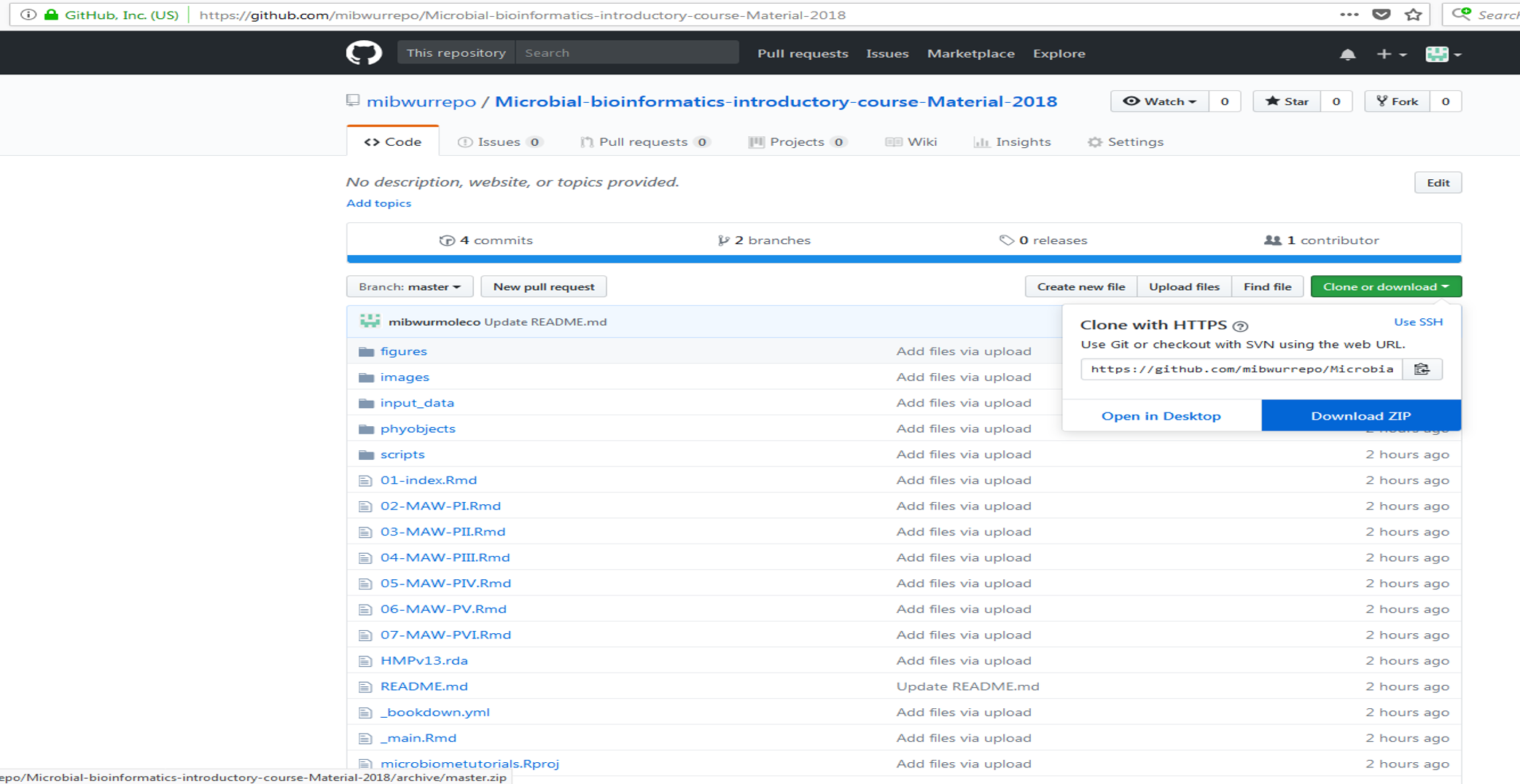Screen dimensions: 1520x784
Task: Open the Wiki tab
Action: tap(911, 142)
